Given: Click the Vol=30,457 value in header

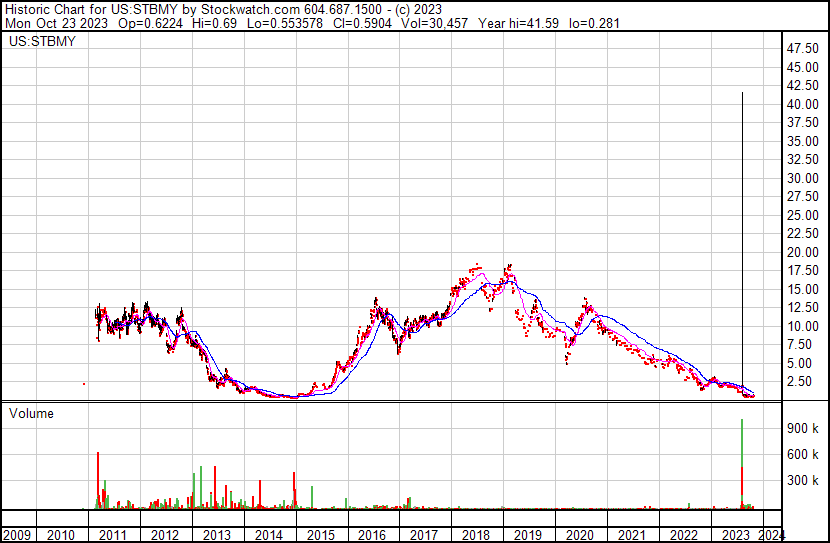Looking at the screenshot, I should pyautogui.click(x=434, y=23).
